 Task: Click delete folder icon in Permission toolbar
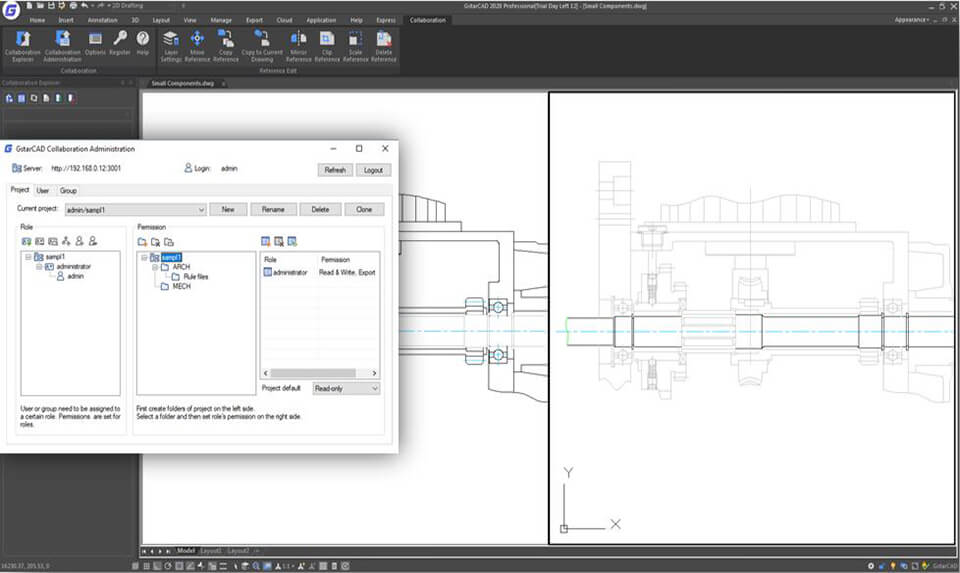tap(156, 242)
